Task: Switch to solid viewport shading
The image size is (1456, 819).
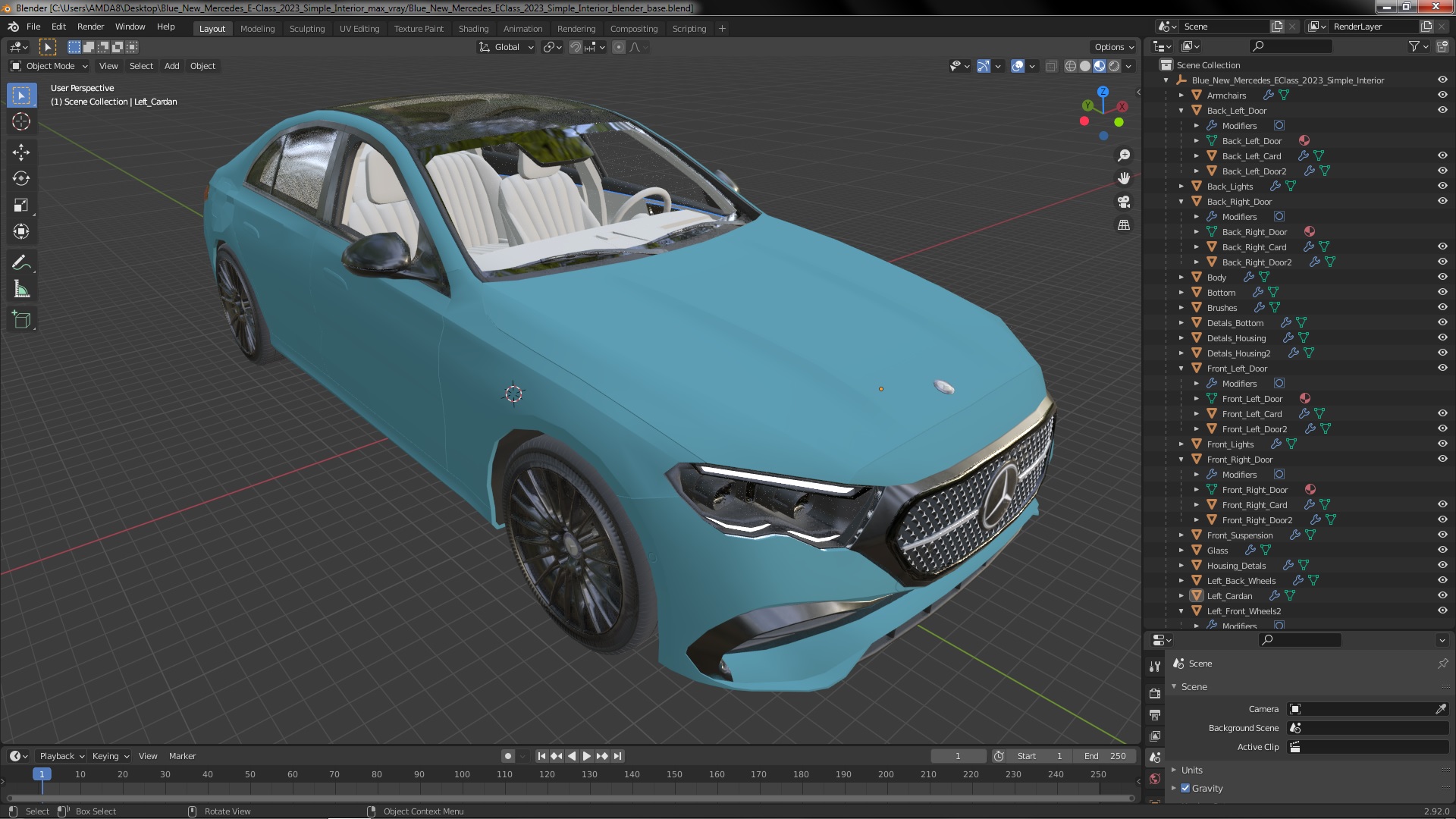Action: (x=1085, y=66)
